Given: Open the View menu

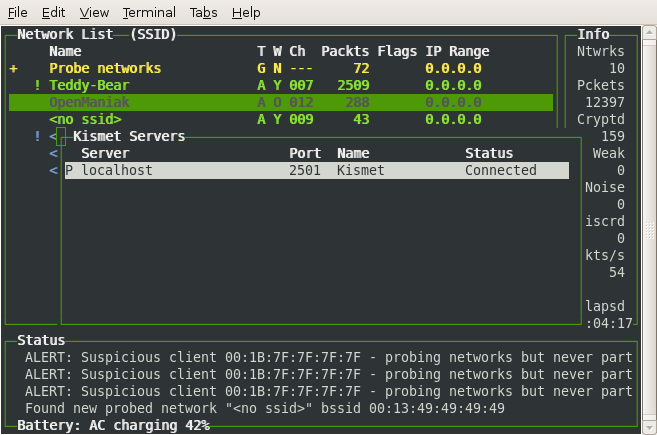Looking at the screenshot, I should point(94,13).
